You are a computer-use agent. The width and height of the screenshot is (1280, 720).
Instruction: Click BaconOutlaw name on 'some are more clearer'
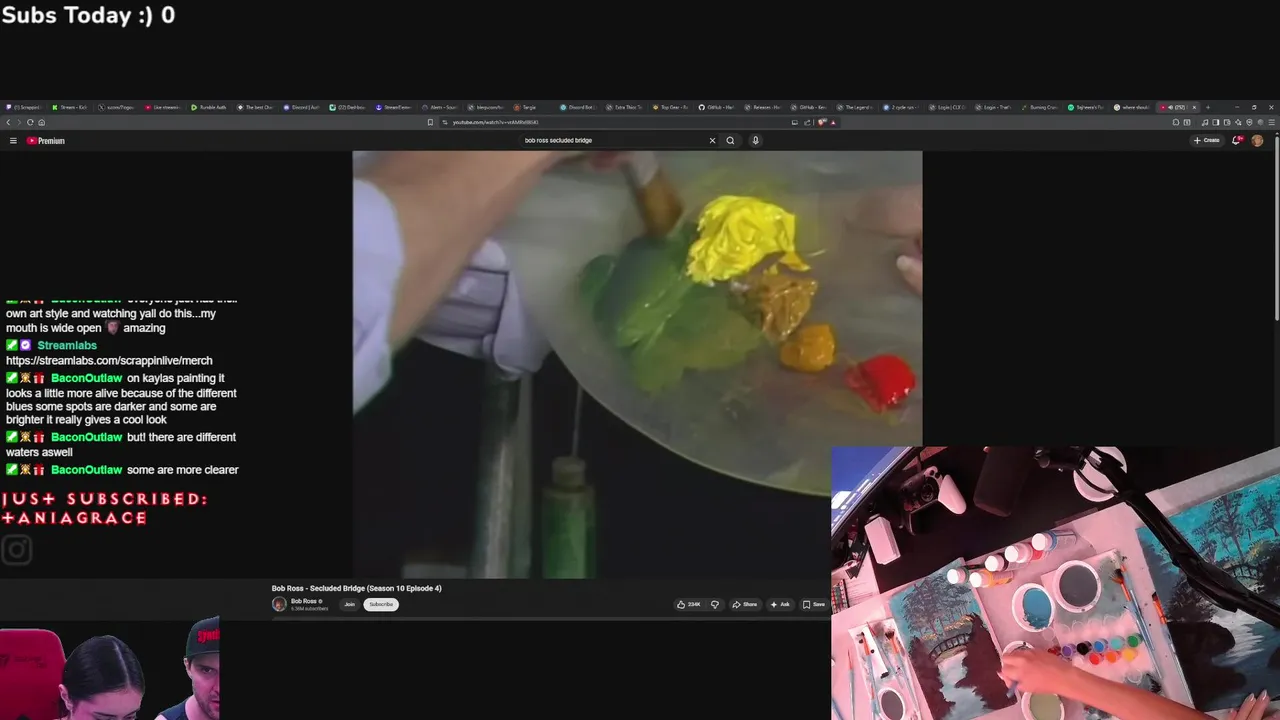click(87, 470)
